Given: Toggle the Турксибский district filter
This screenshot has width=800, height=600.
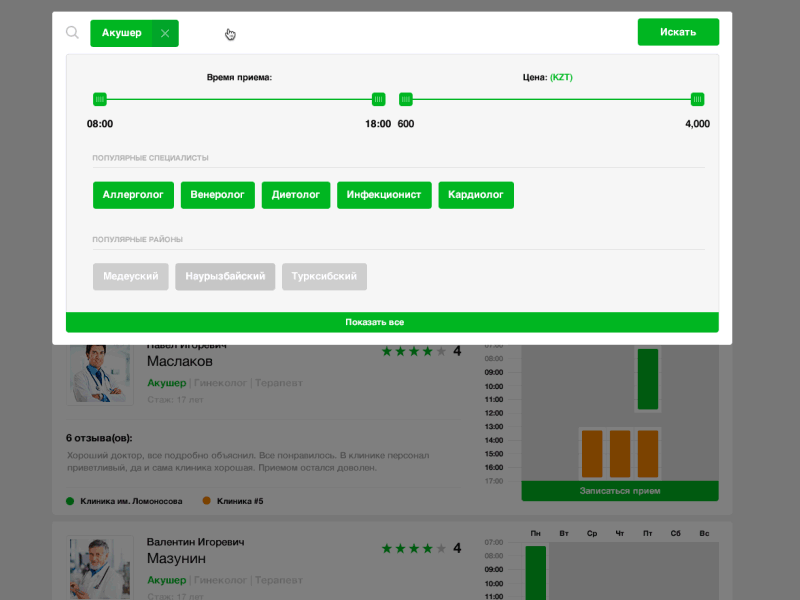Looking at the screenshot, I should (324, 277).
